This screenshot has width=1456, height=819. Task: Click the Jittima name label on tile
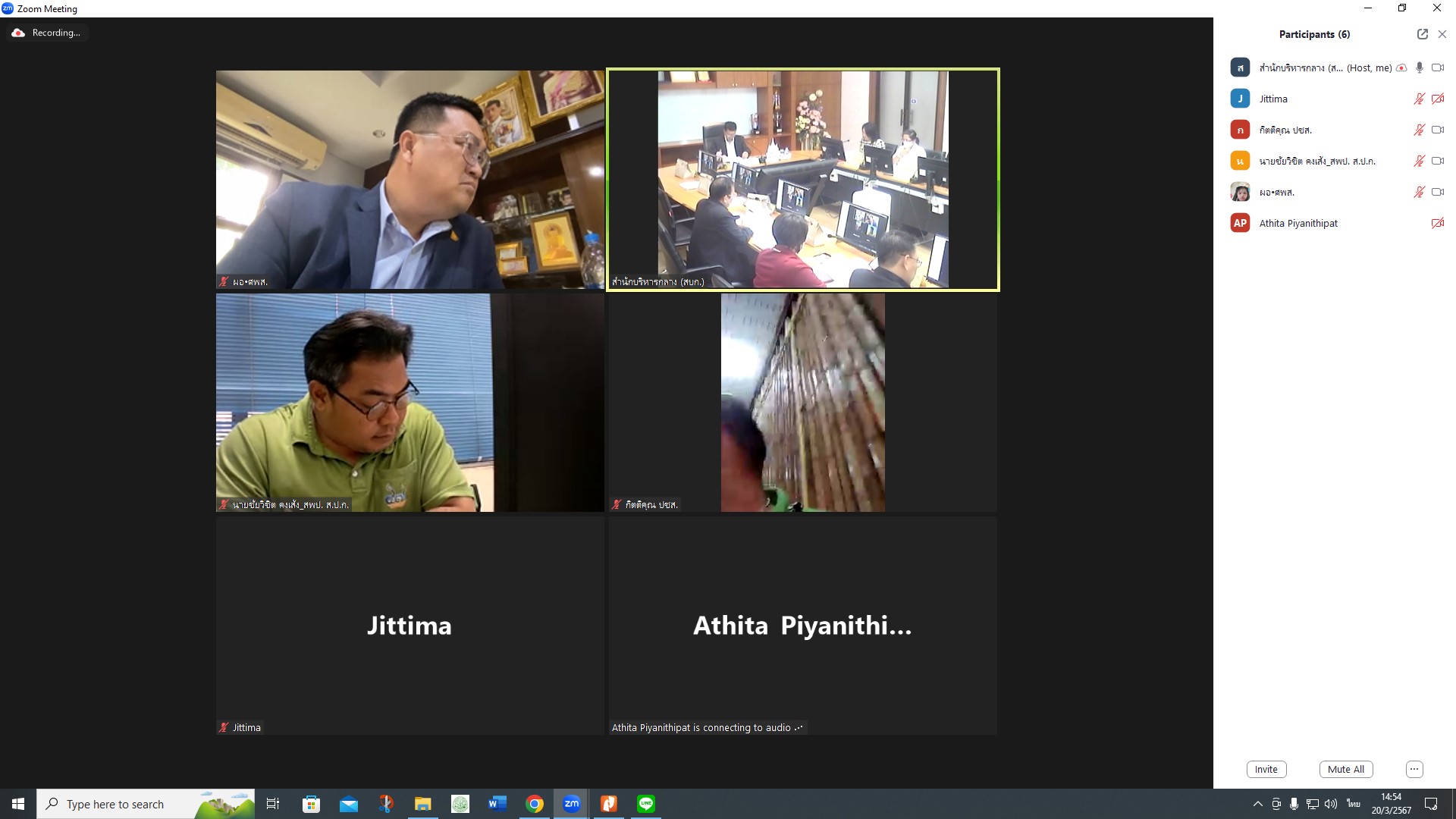pos(240,727)
